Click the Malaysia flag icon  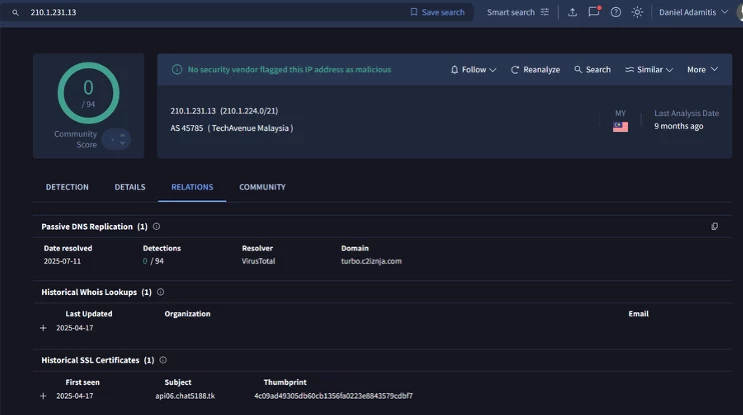pyautogui.click(x=620, y=127)
